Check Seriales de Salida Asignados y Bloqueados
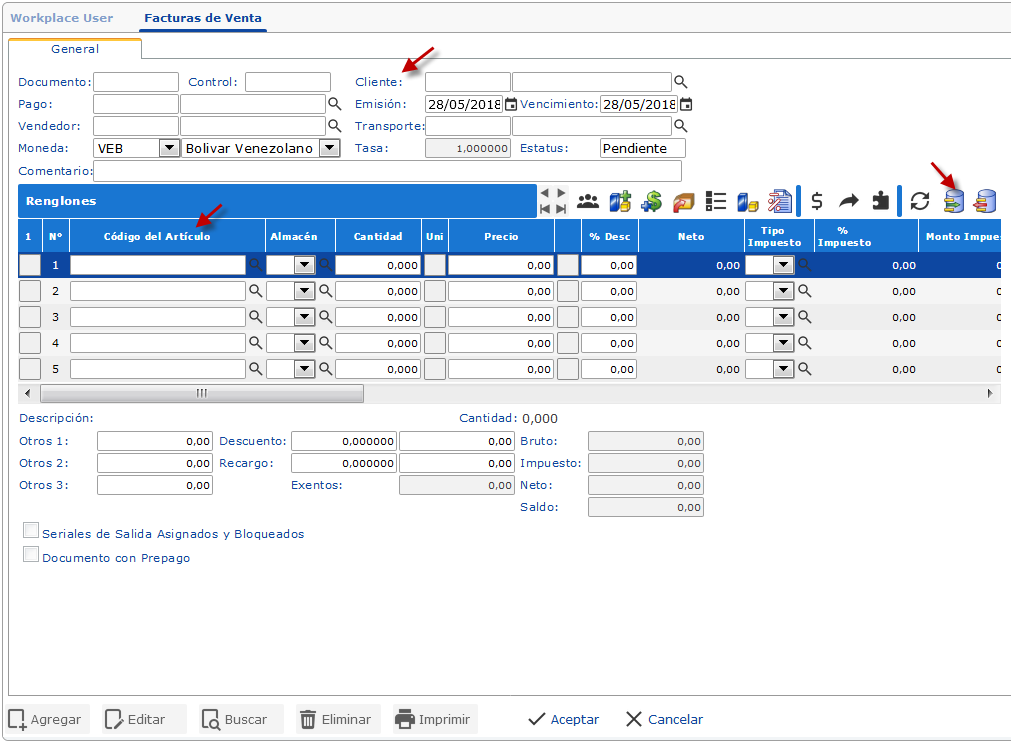 [x=31, y=531]
